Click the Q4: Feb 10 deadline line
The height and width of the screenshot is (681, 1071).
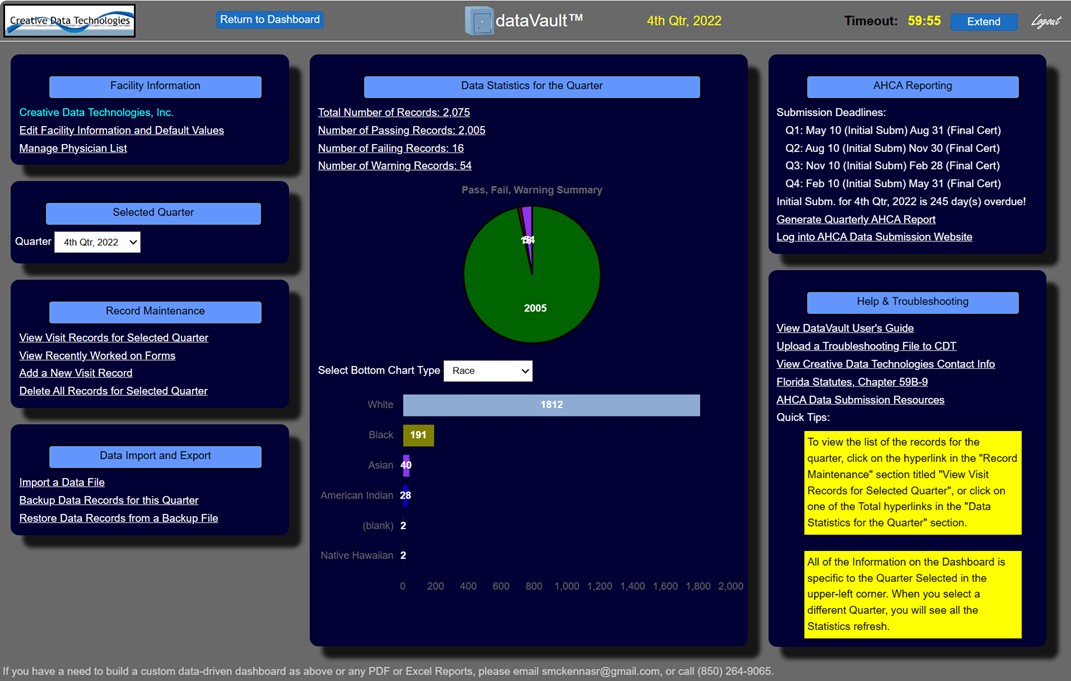click(893, 184)
